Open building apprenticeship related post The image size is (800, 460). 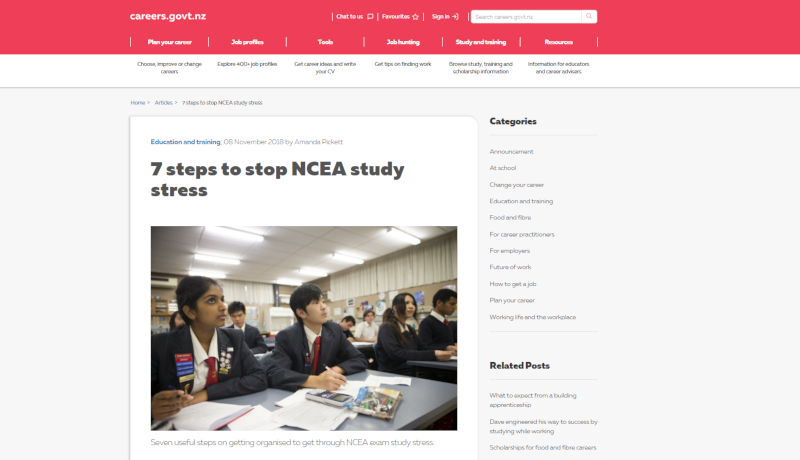click(x=533, y=400)
